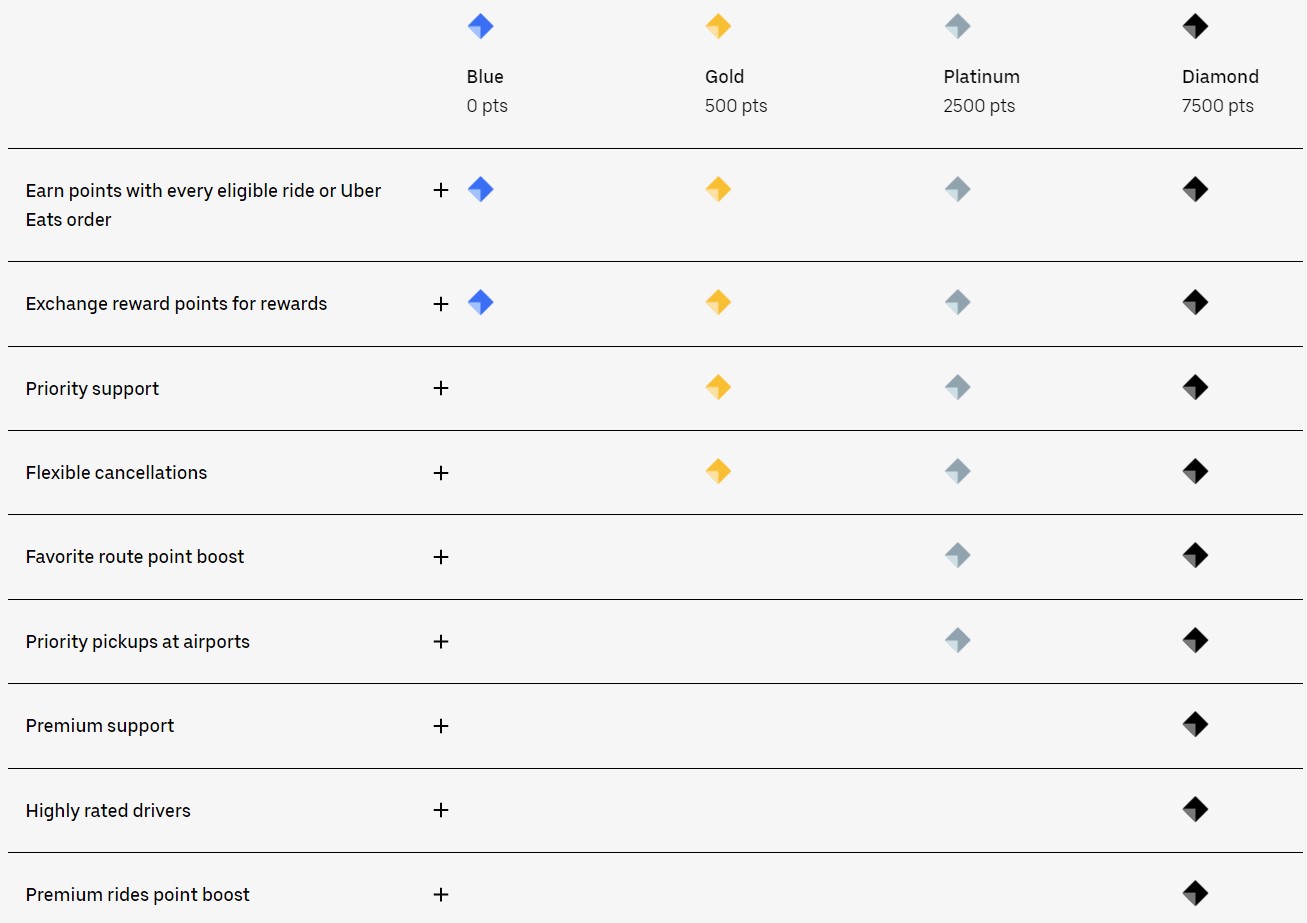Click the Blue tier diamond icon in header
1307x923 pixels.
[x=480, y=27]
